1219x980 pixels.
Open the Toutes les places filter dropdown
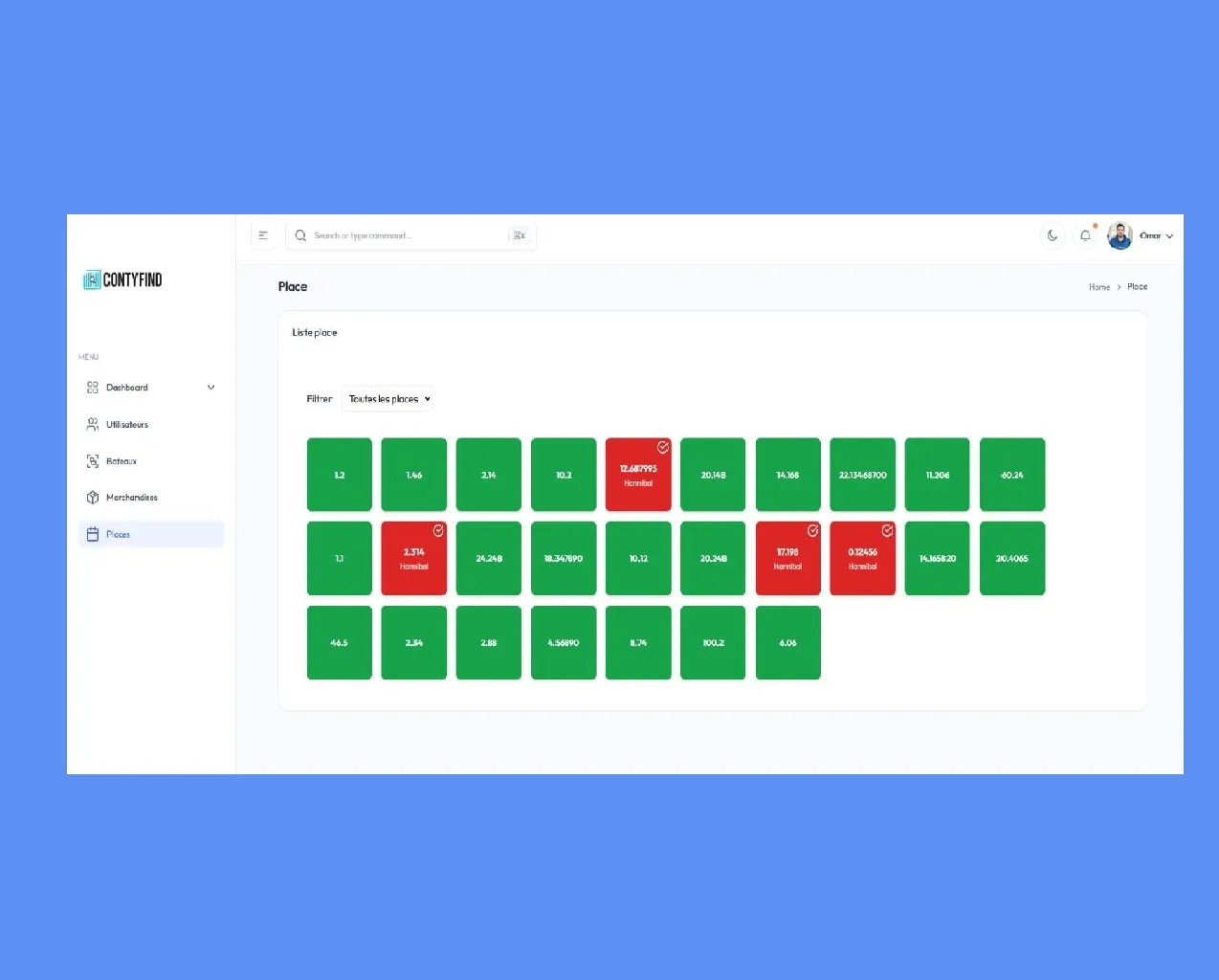388,399
